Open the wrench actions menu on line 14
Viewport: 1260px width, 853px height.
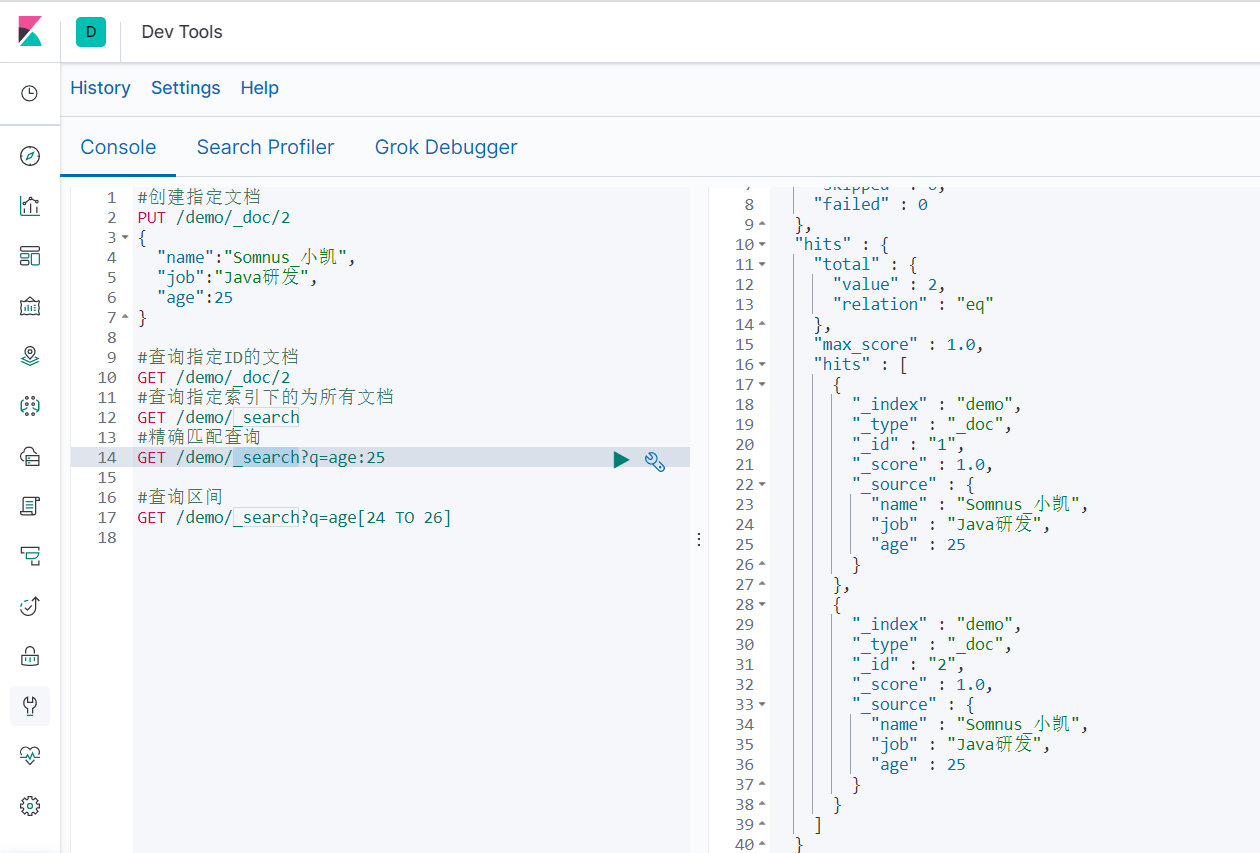655,460
